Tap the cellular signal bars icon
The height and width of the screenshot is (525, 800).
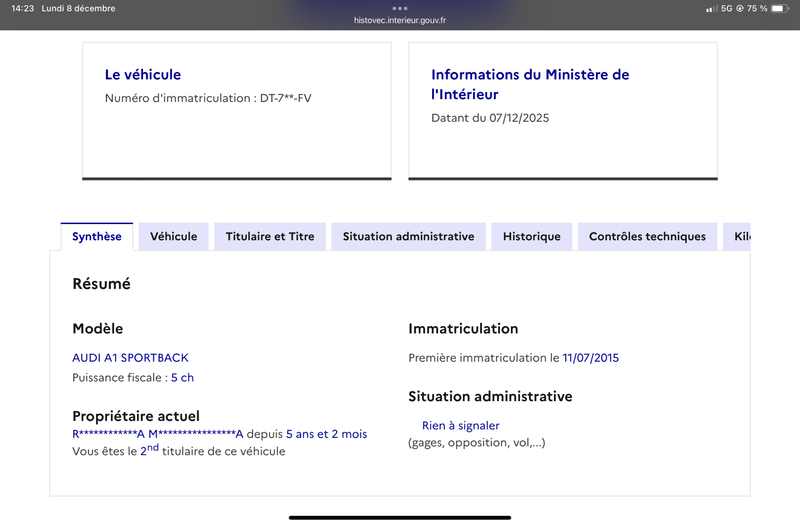pos(710,9)
